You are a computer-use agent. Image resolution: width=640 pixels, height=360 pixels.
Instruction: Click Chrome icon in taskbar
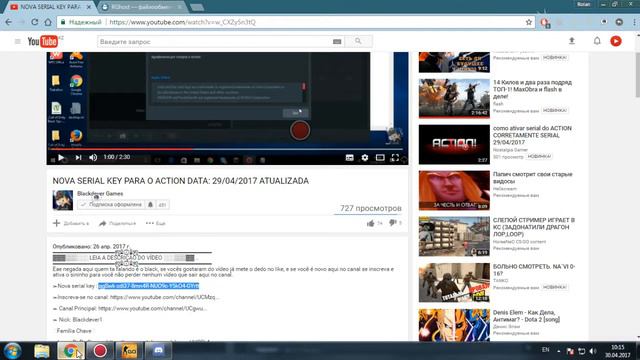coord(71,351)
